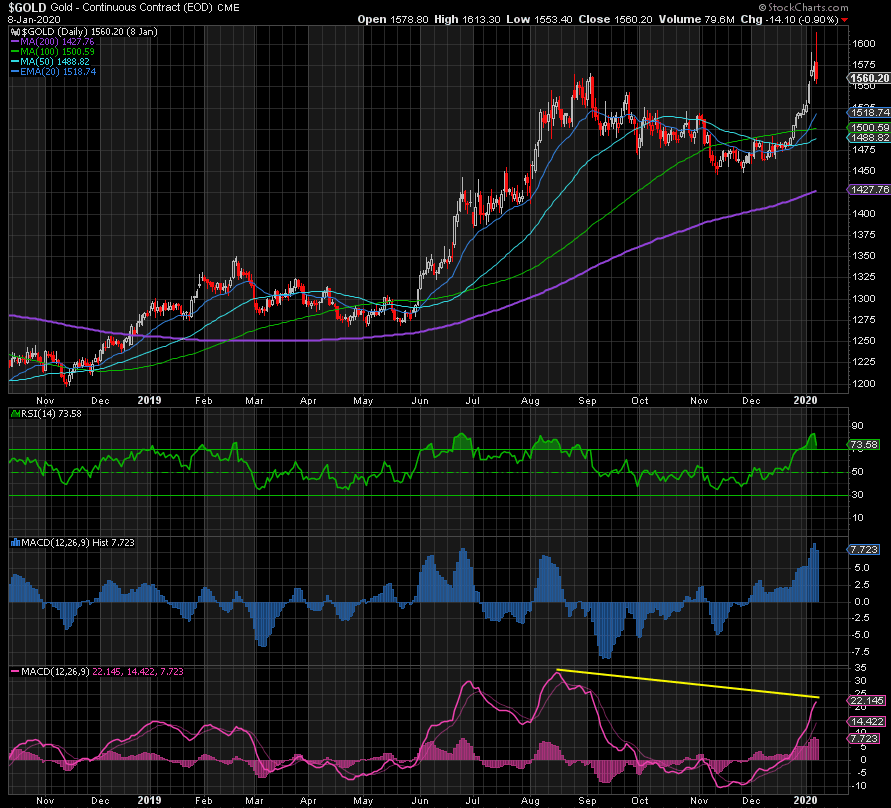The width and height of the screenshot is (891, 808).
Task: Click the 1200 price axis label
Action: coord(864,384)
